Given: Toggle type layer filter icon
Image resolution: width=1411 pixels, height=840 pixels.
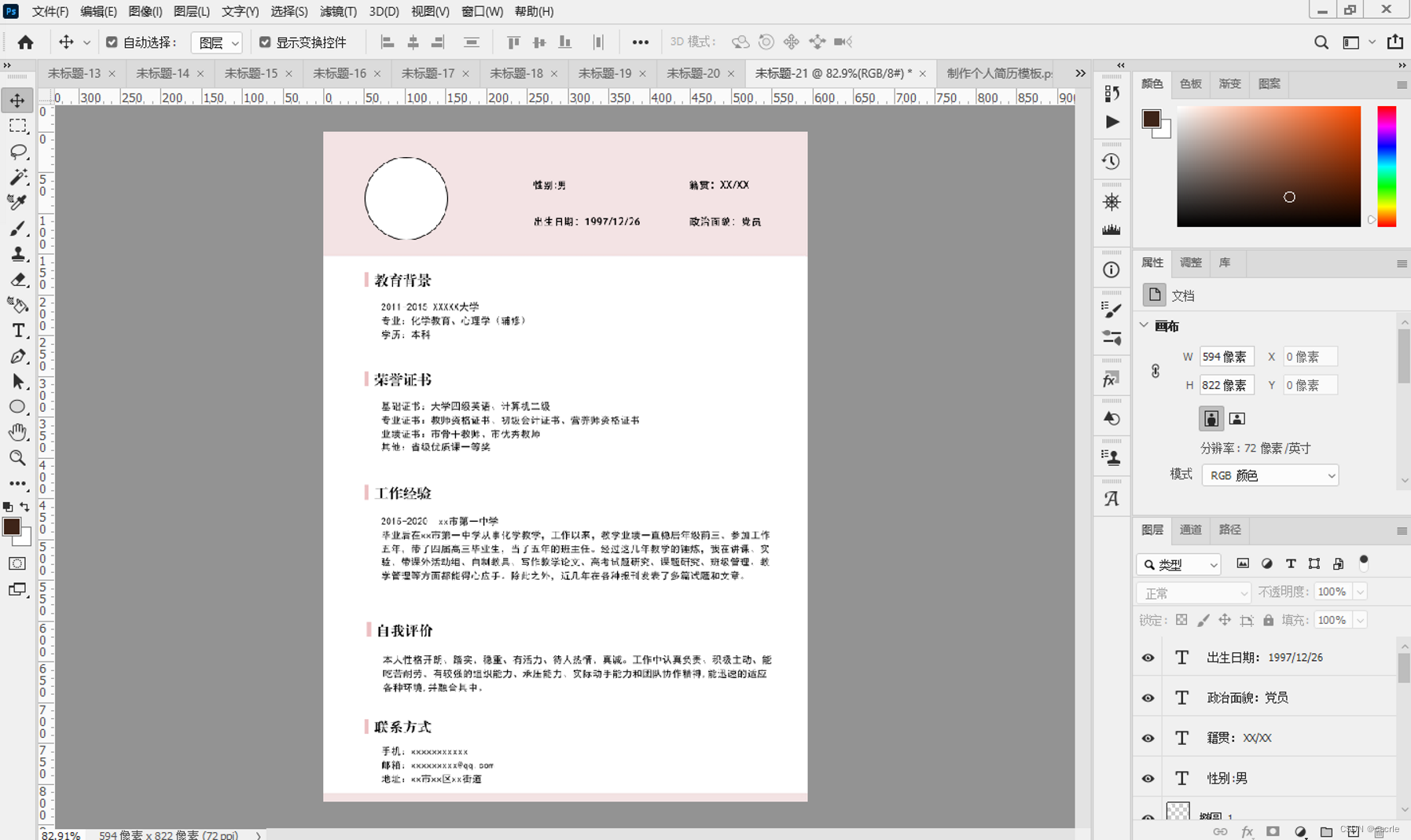Looking at the screenshot, I should pyautogui.click(x=1291, y=563).
